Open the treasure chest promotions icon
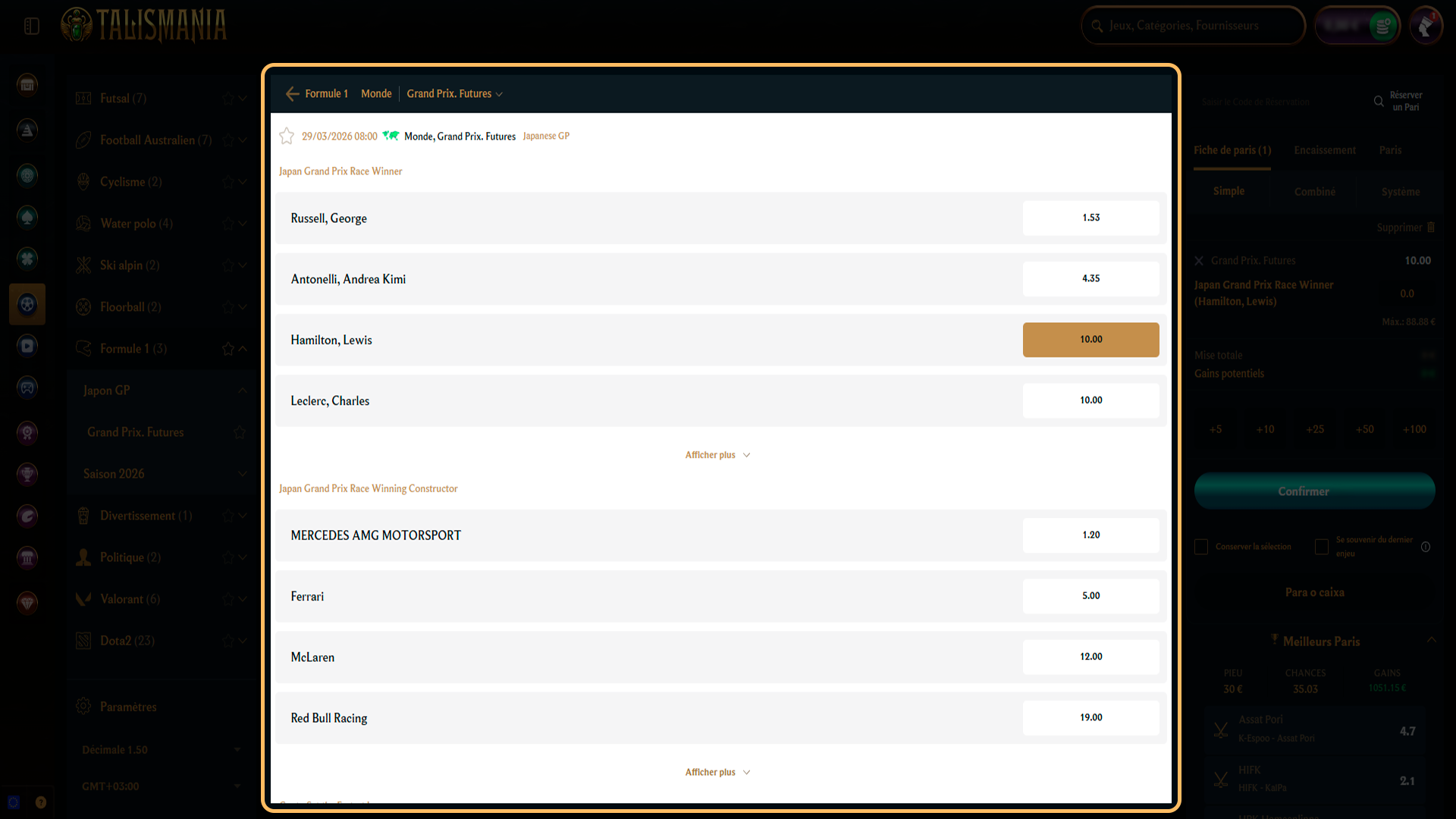 (27, 84)
